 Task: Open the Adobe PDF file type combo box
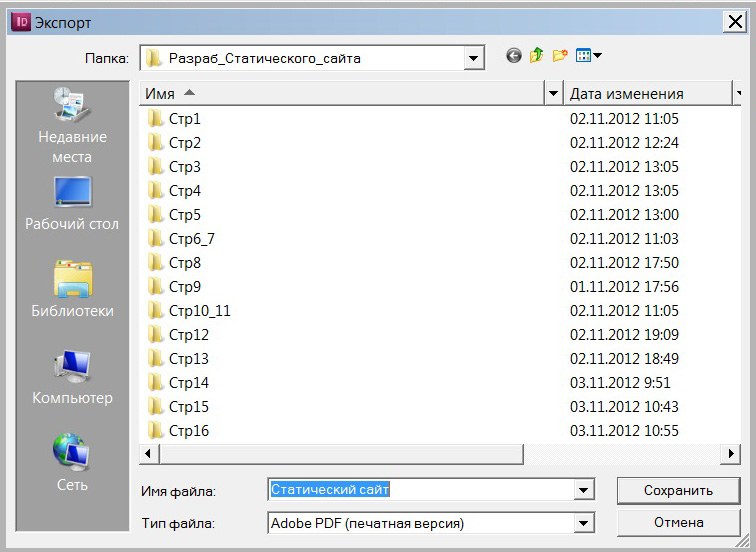coord(431,523)
